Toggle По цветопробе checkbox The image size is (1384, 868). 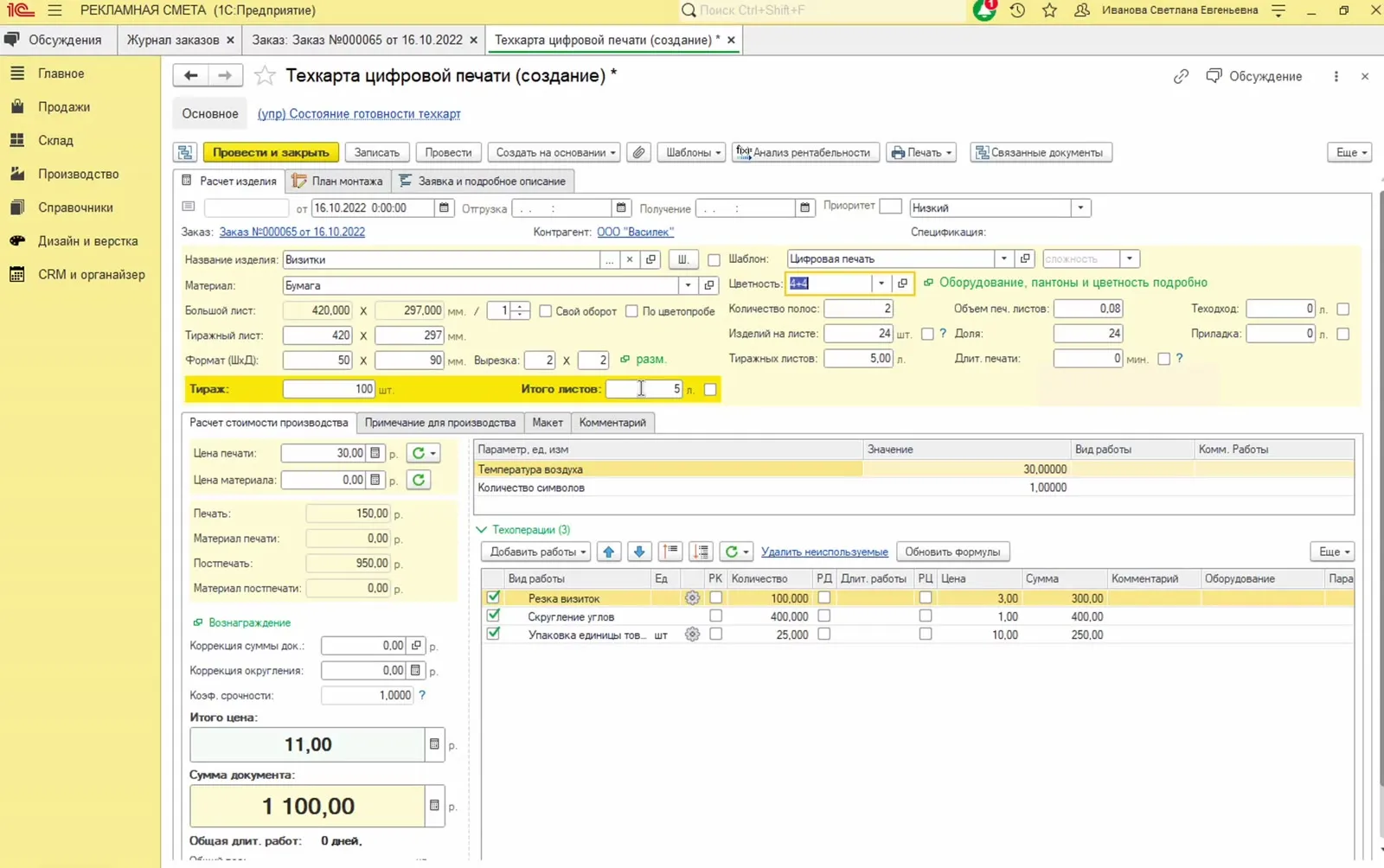click(631, 310)
